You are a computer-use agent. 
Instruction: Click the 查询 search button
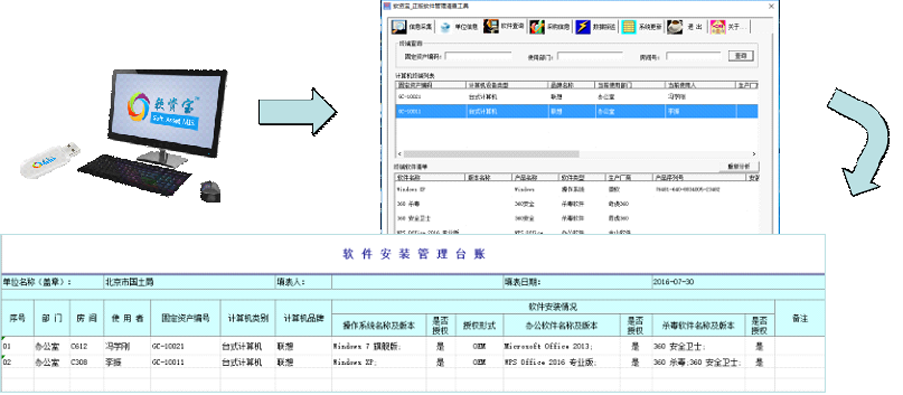click(x=741, y=56)
